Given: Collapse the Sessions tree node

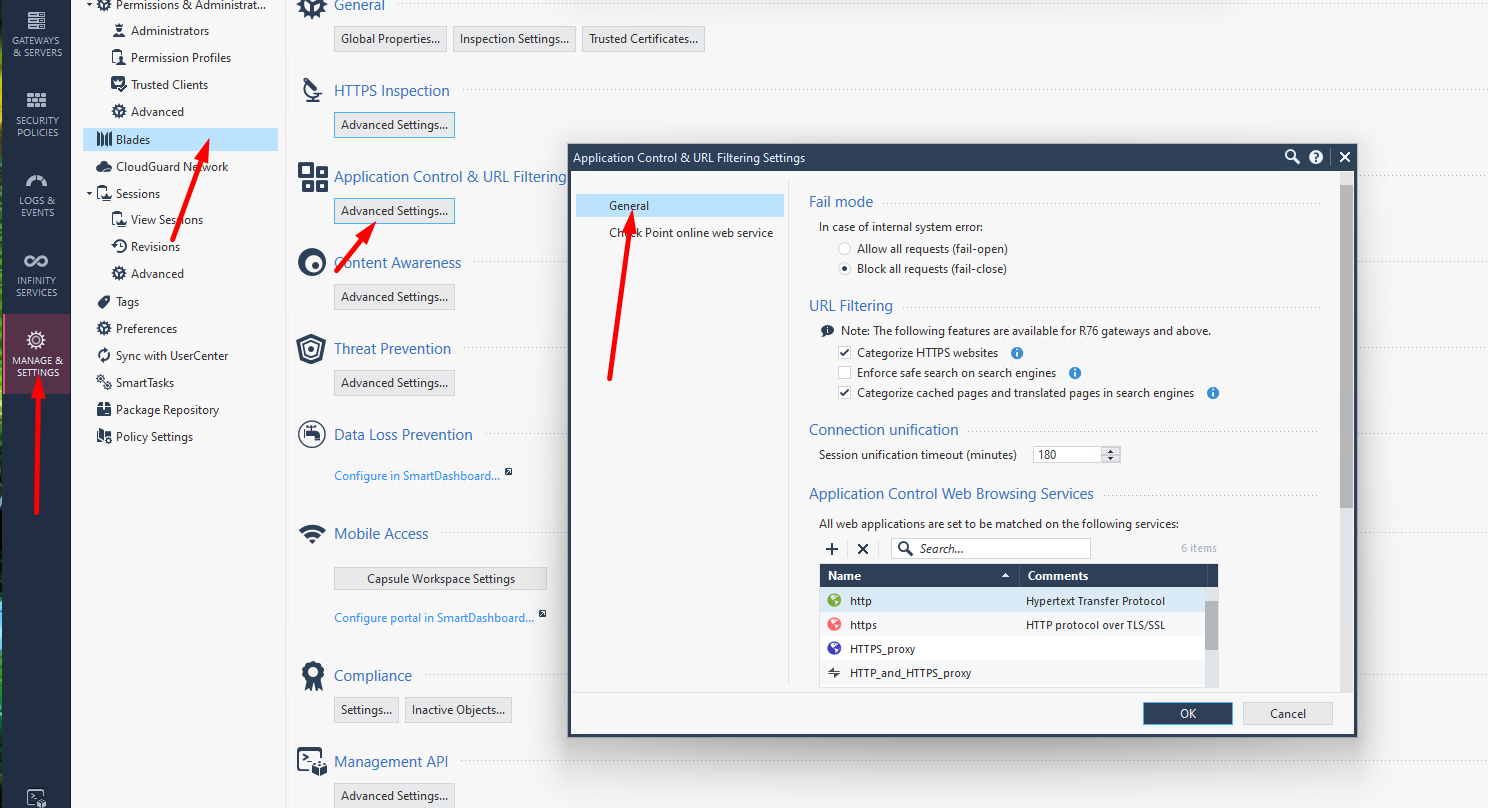Looking at the screenshot, I should (x=89, y=194).
